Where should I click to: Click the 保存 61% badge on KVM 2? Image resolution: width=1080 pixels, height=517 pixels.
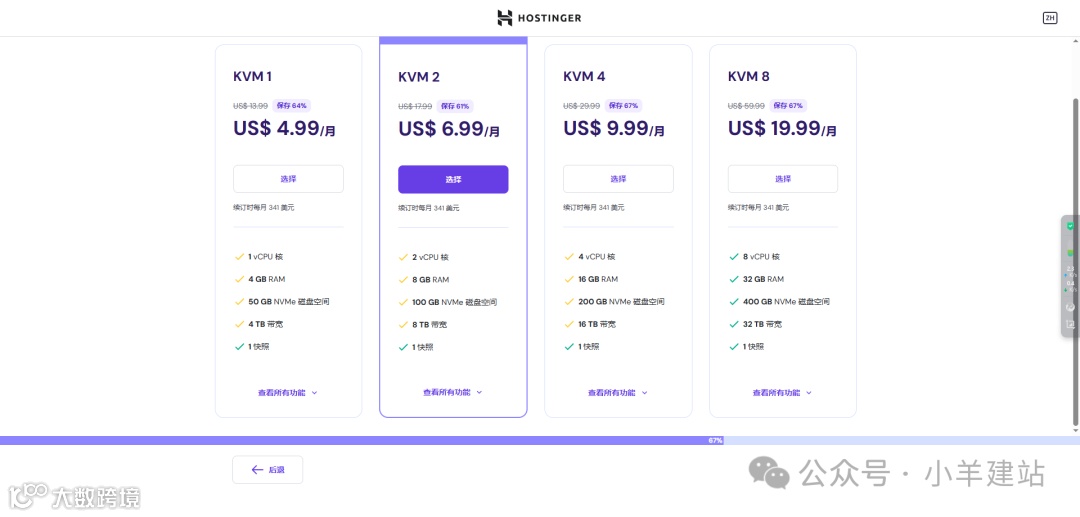[x=455, y=106]
